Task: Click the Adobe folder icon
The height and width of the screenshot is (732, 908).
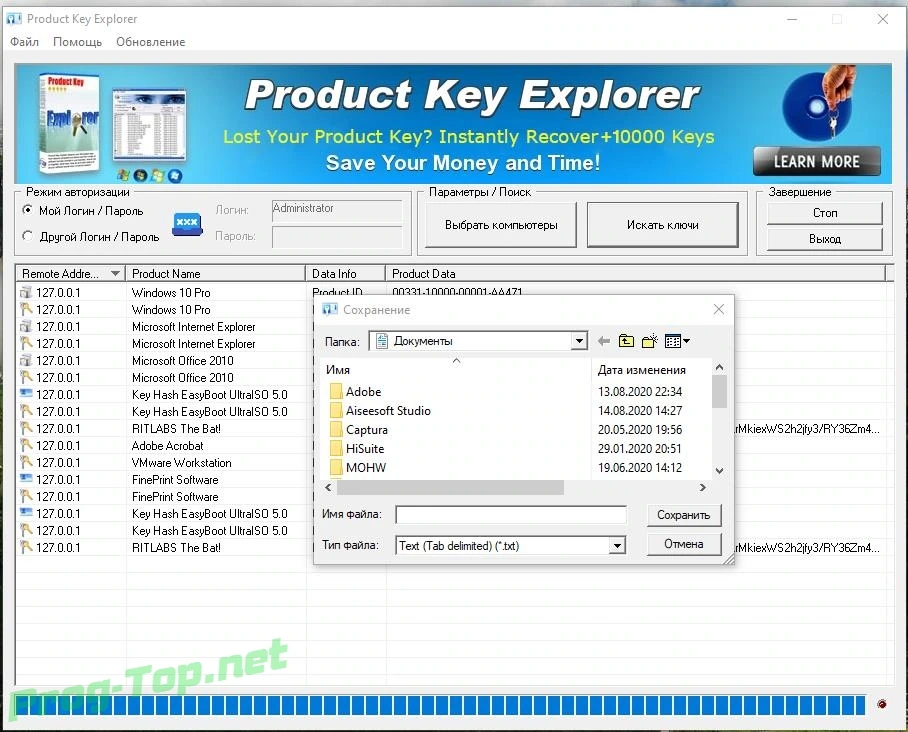Action: click(x=336, y=391)
